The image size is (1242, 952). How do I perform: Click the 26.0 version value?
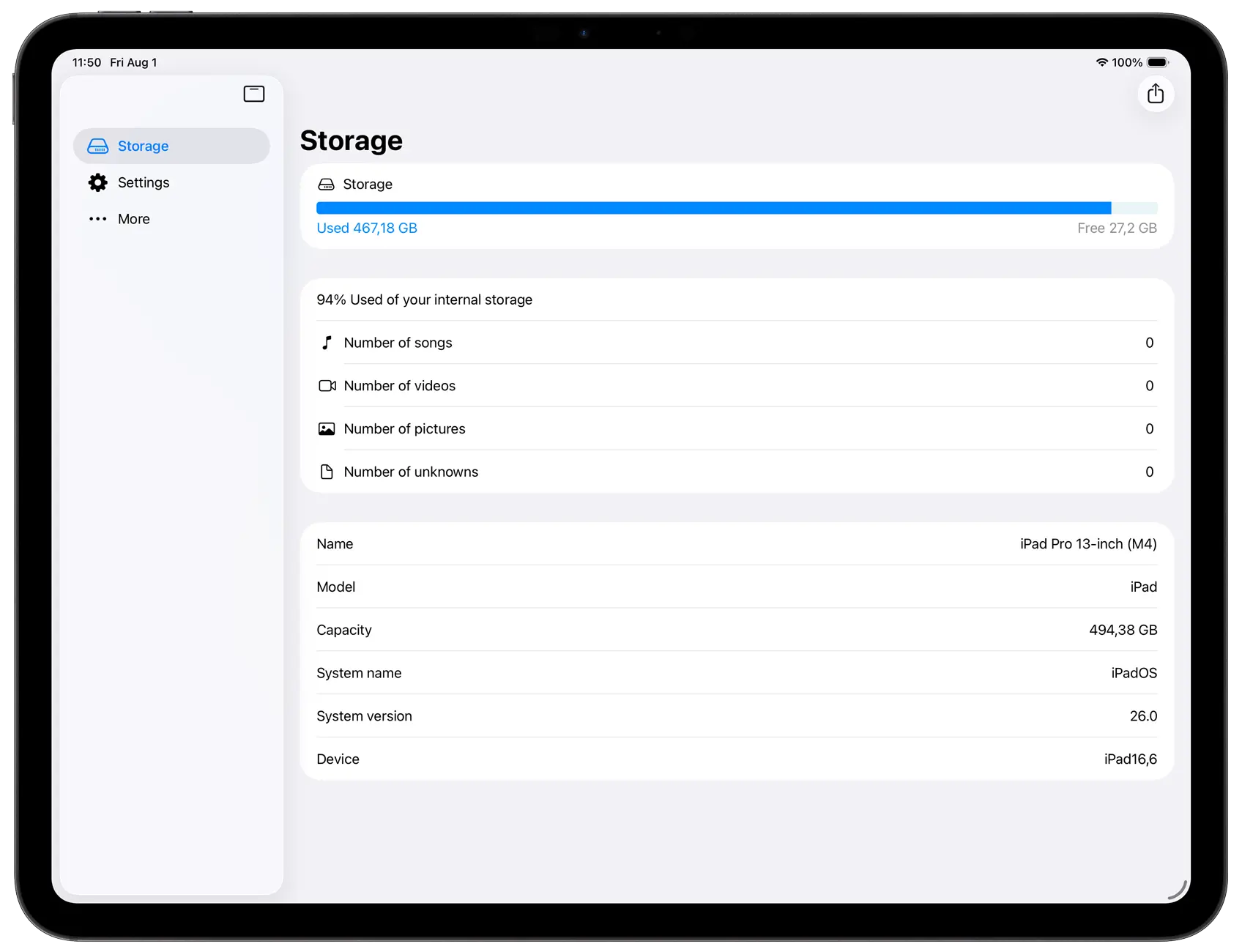pyautogui.click(x=1143, y=717)
